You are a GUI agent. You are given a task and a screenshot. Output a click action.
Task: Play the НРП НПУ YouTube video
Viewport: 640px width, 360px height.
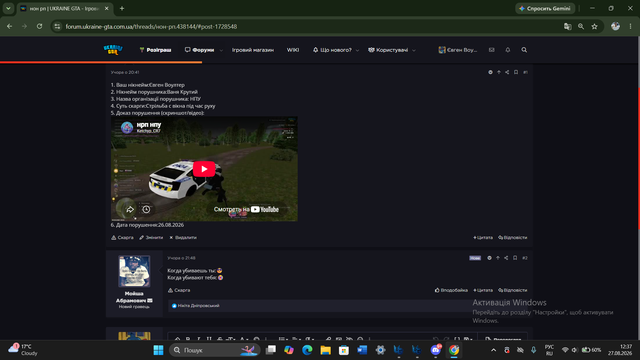point(204,169)
